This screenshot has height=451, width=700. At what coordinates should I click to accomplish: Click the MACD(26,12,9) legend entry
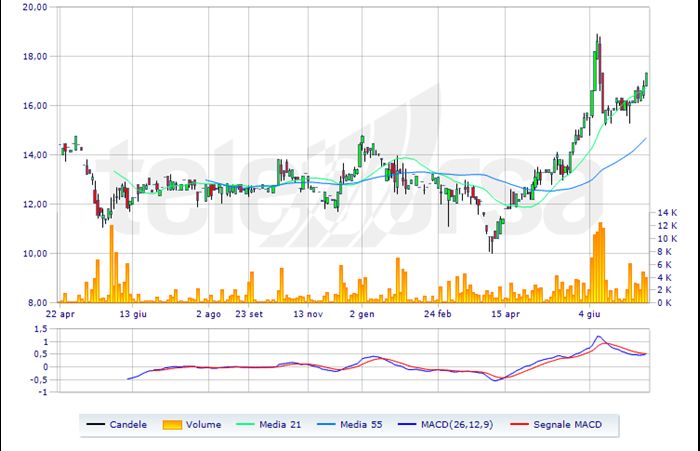tap(445, 424)
